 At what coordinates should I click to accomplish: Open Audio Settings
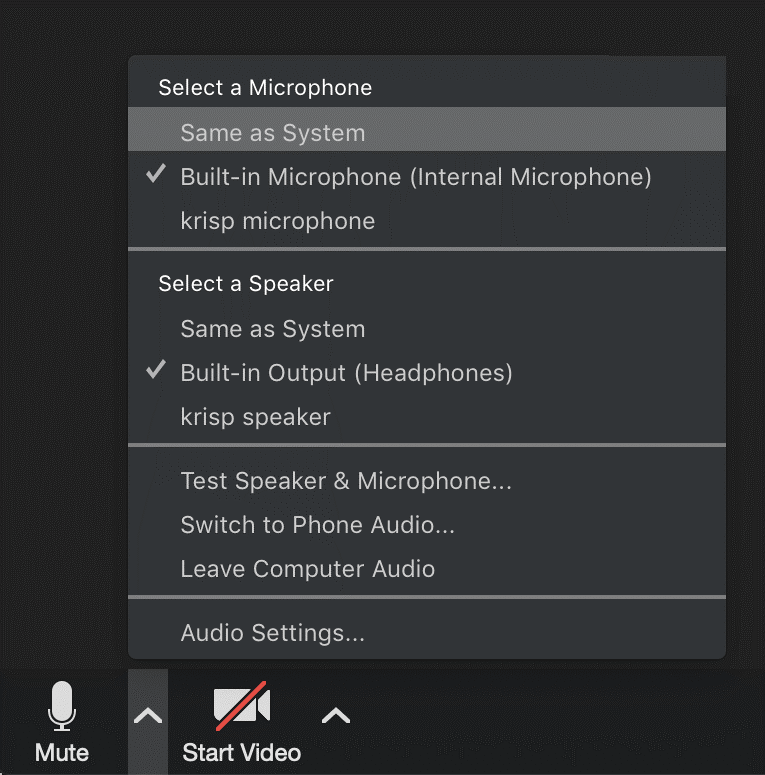tap(272, 633)
